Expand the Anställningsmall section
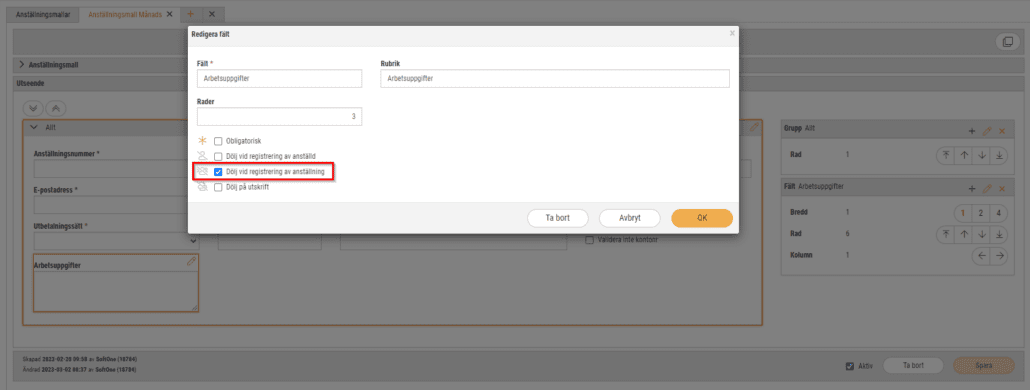This screenshot has height=390, width=1030. coord(22,65)
